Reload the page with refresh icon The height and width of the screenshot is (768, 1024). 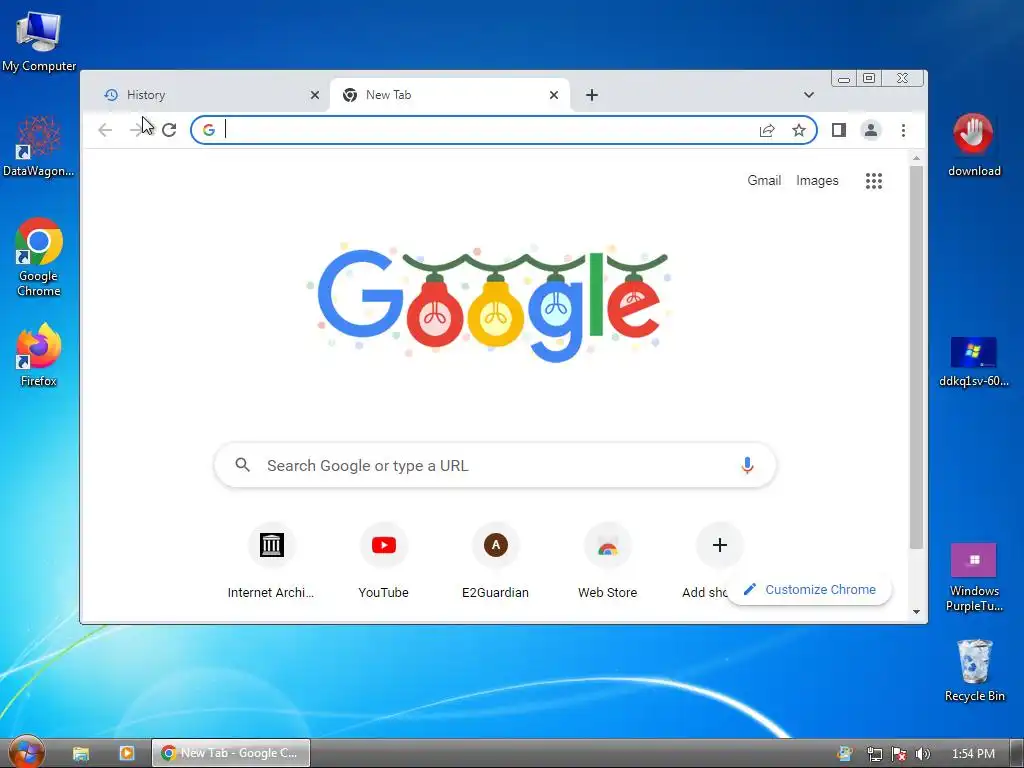tap(169, 130)
